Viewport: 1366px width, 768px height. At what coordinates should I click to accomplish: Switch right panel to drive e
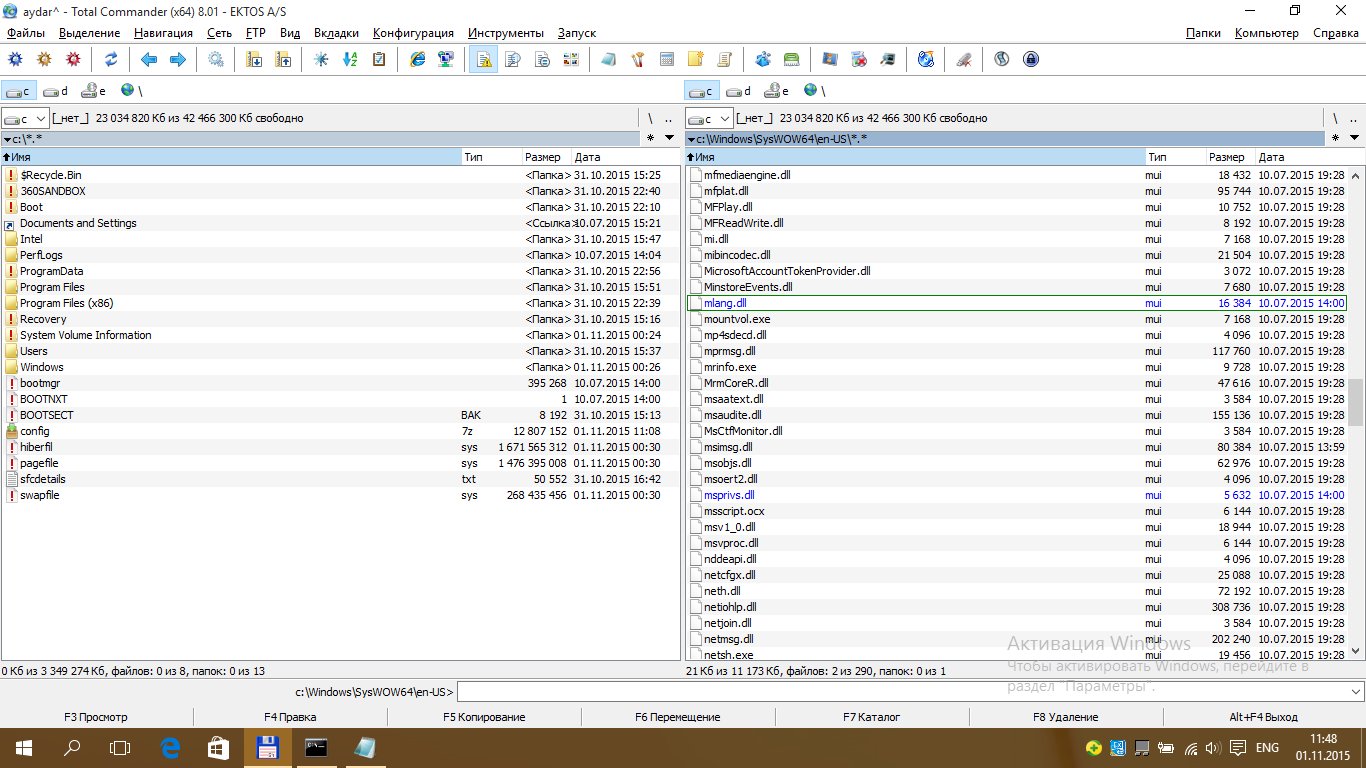coord(777,91)
